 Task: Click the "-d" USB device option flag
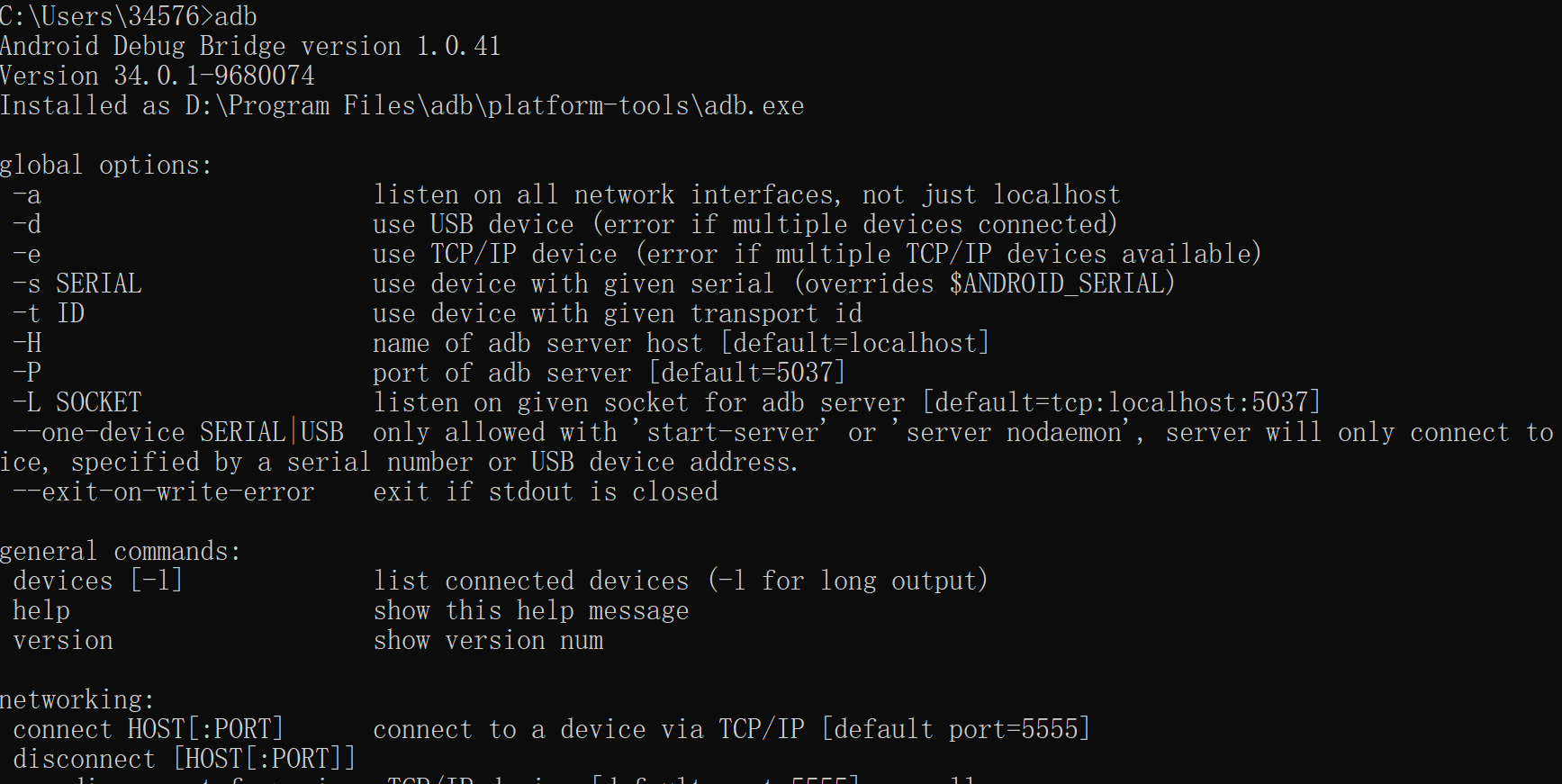(27, 224)
